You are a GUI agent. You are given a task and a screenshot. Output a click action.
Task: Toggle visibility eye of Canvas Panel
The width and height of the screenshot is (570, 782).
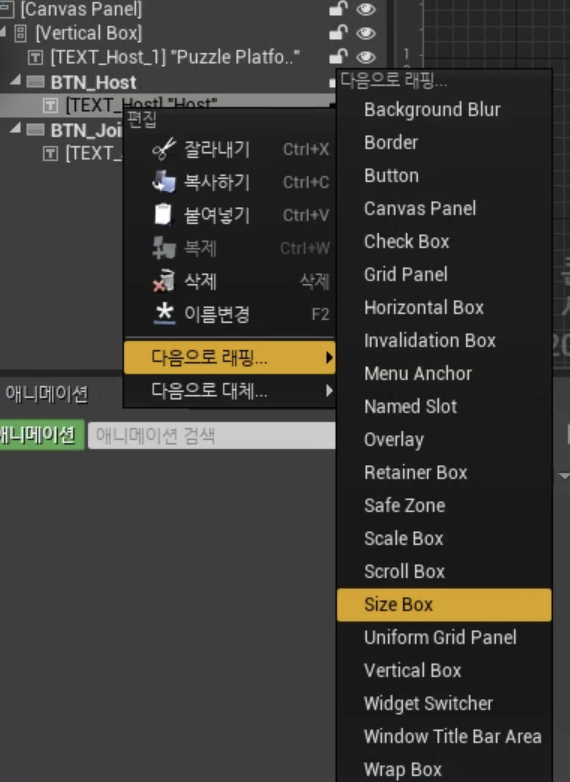366,9
